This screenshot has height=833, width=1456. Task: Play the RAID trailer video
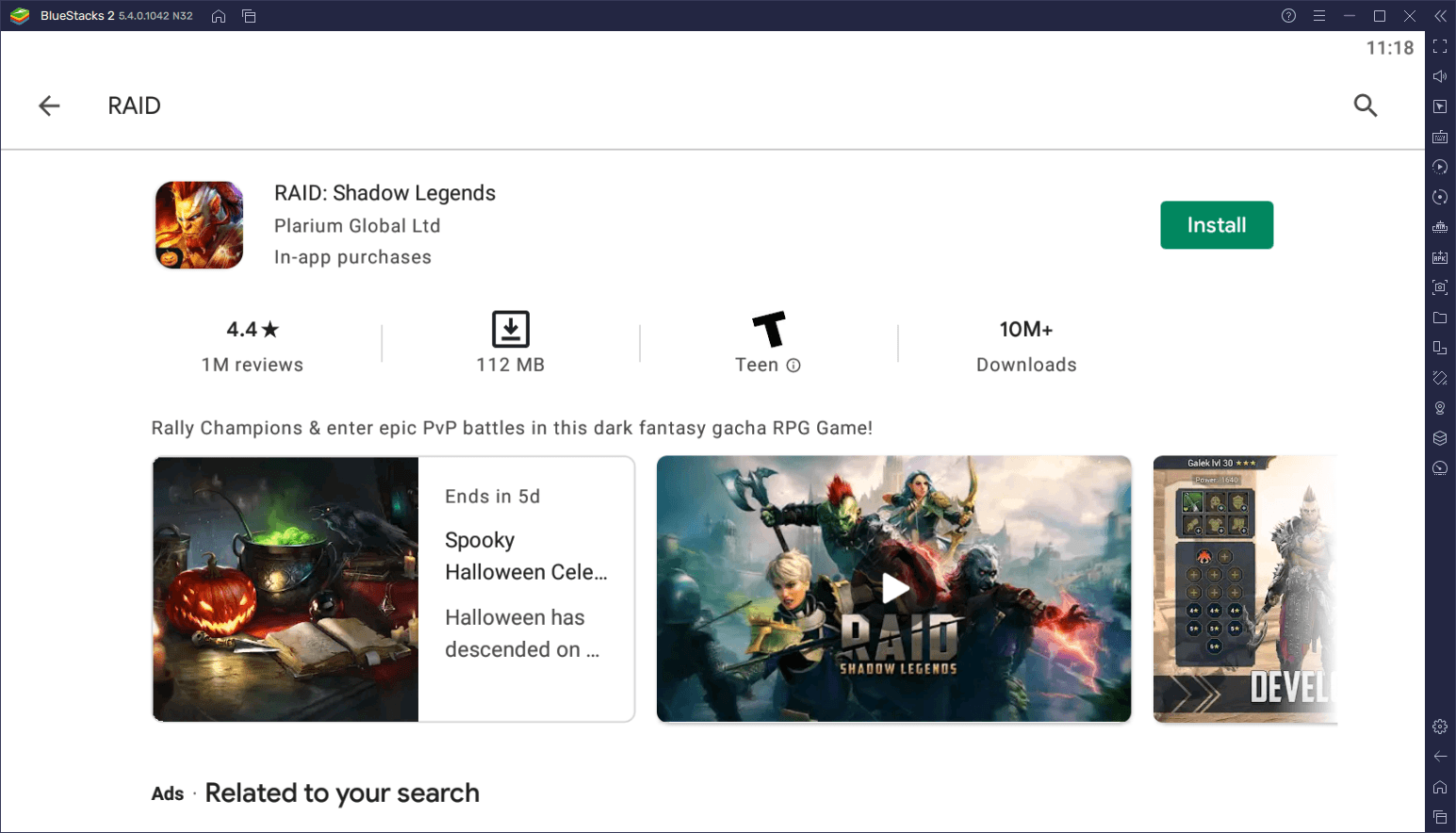coord(893,589)
